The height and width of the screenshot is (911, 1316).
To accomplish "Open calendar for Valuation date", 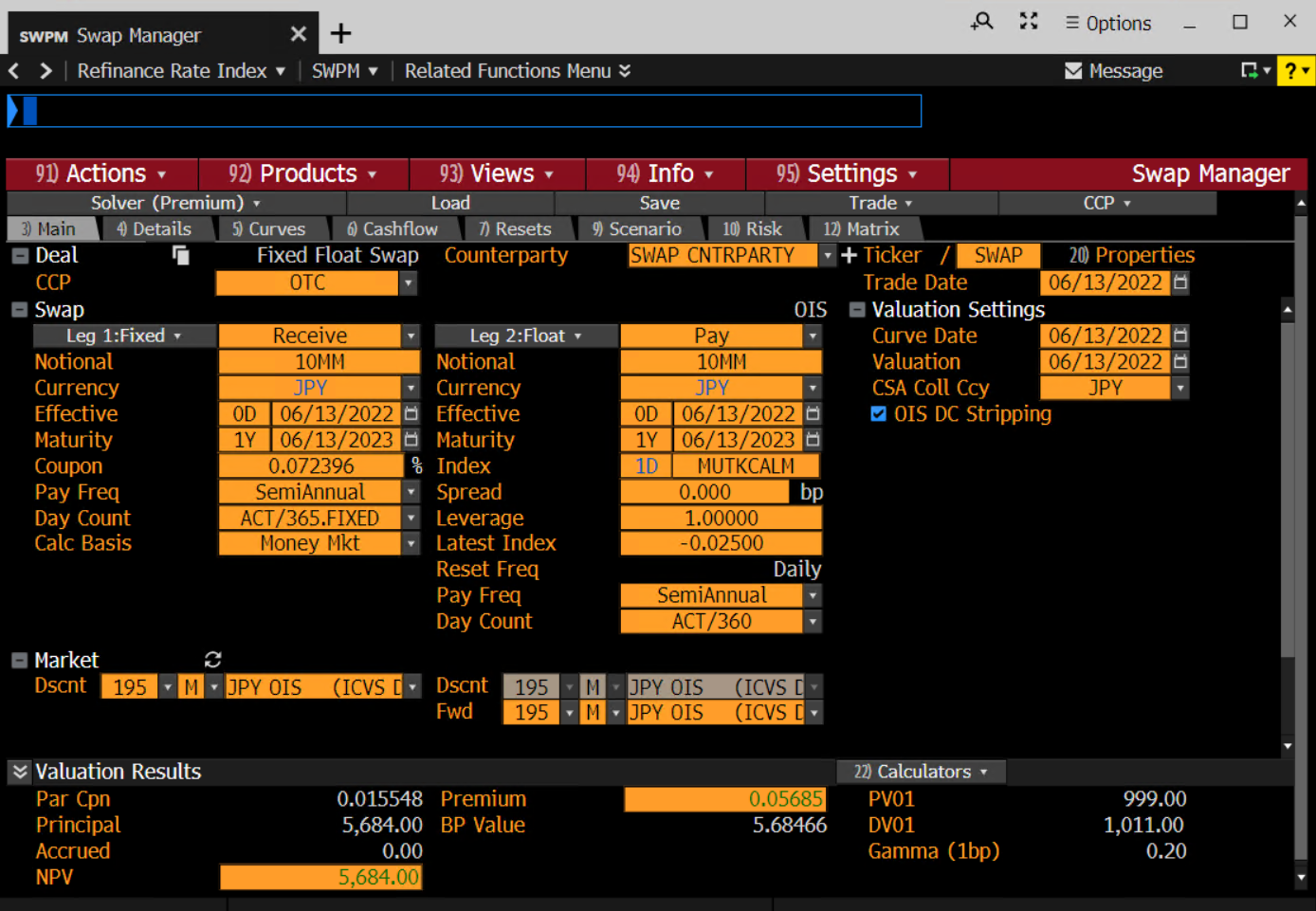I will (x=1180, y=362).
